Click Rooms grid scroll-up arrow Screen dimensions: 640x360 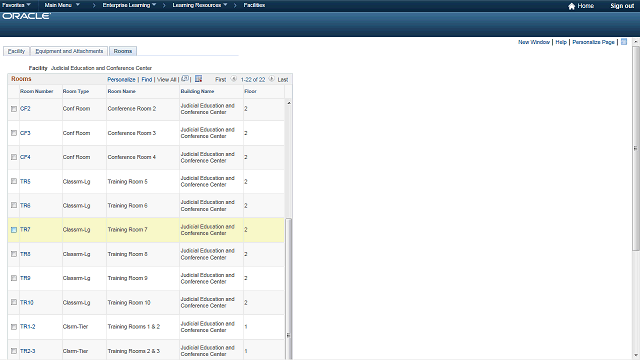tap(289, 103)
